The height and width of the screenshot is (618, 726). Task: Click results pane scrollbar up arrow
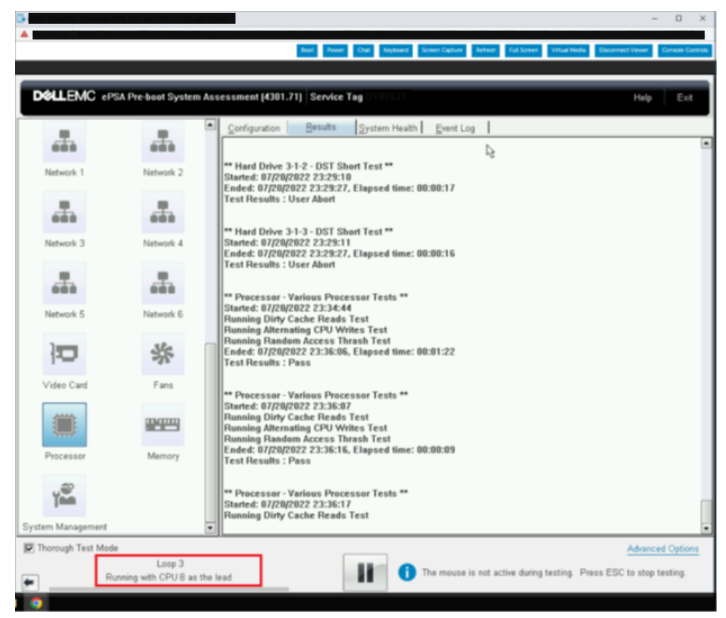click(706, 144)
